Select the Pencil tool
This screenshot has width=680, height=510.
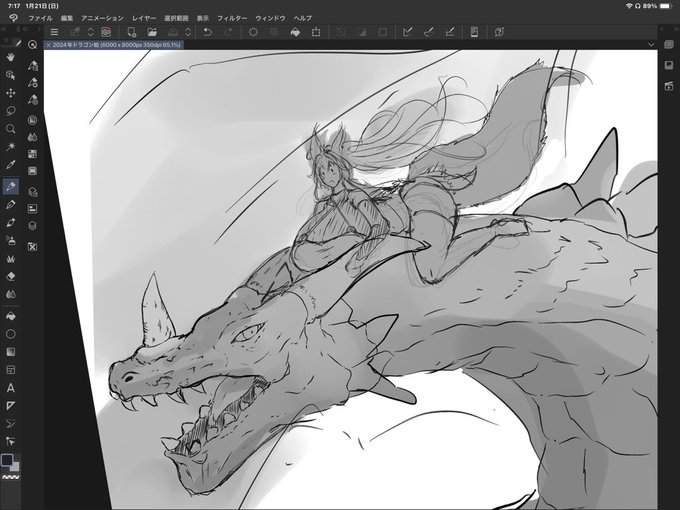coord(11,205)
